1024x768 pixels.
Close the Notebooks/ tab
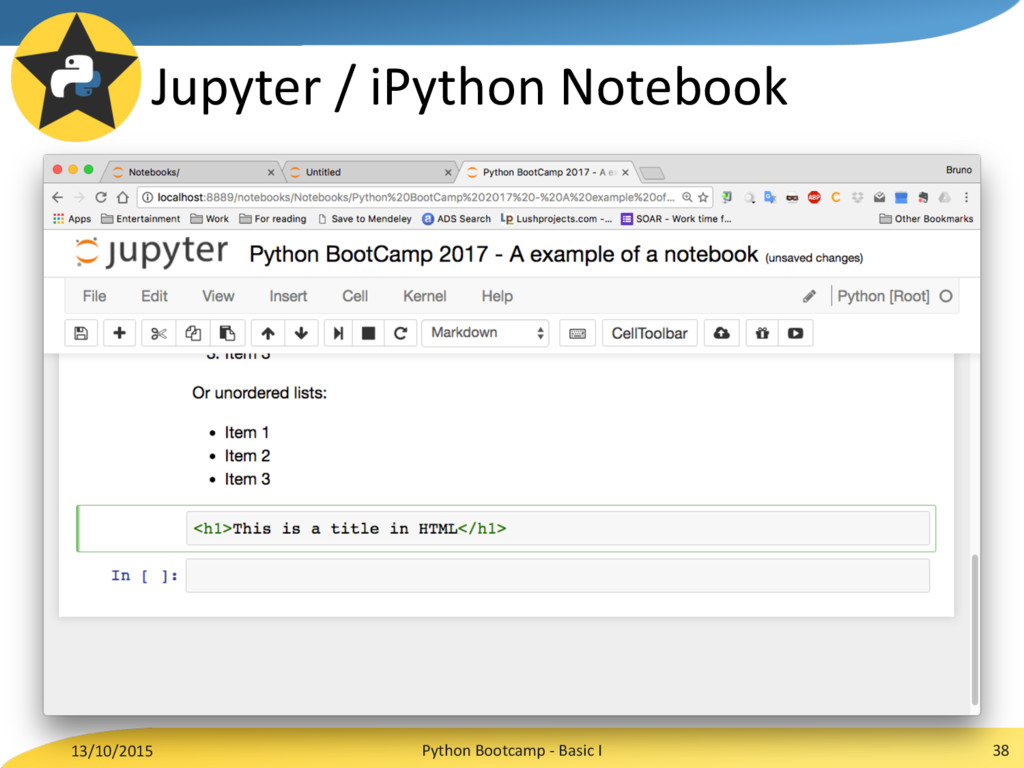point(271,172)
